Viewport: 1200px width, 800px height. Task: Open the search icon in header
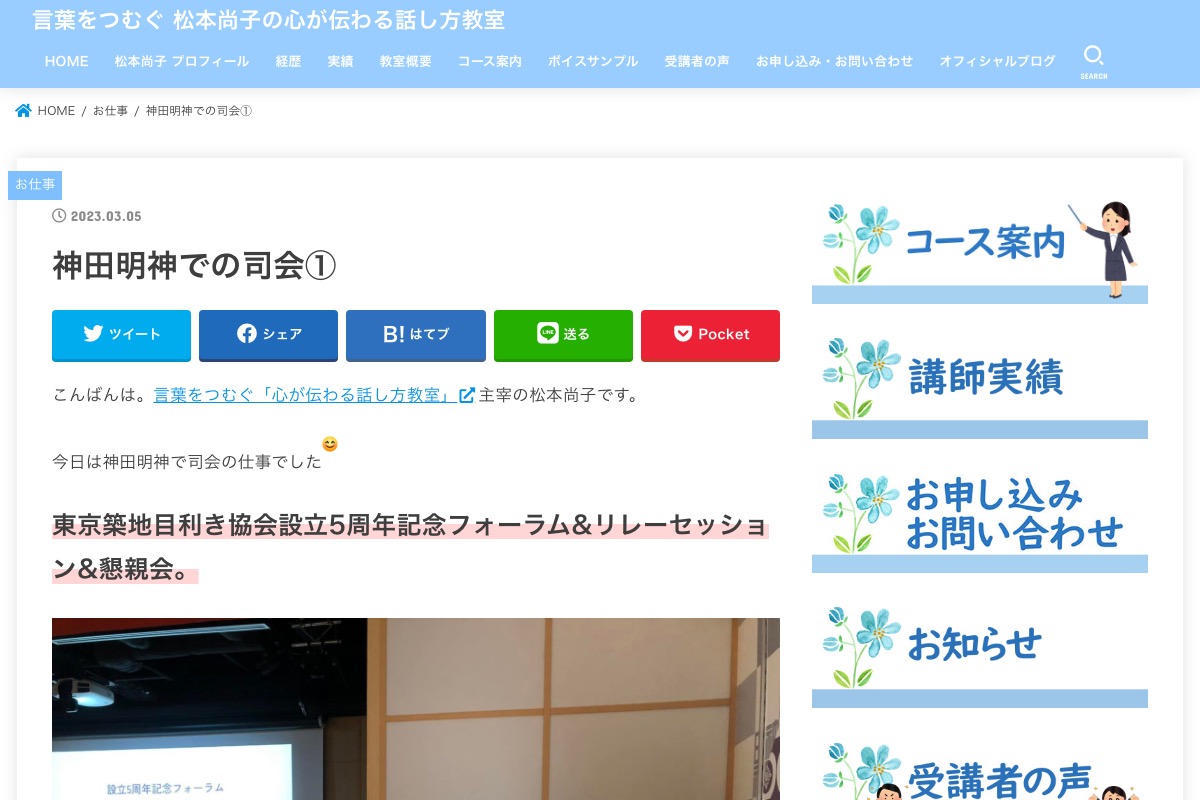(x=1094, y=61)
